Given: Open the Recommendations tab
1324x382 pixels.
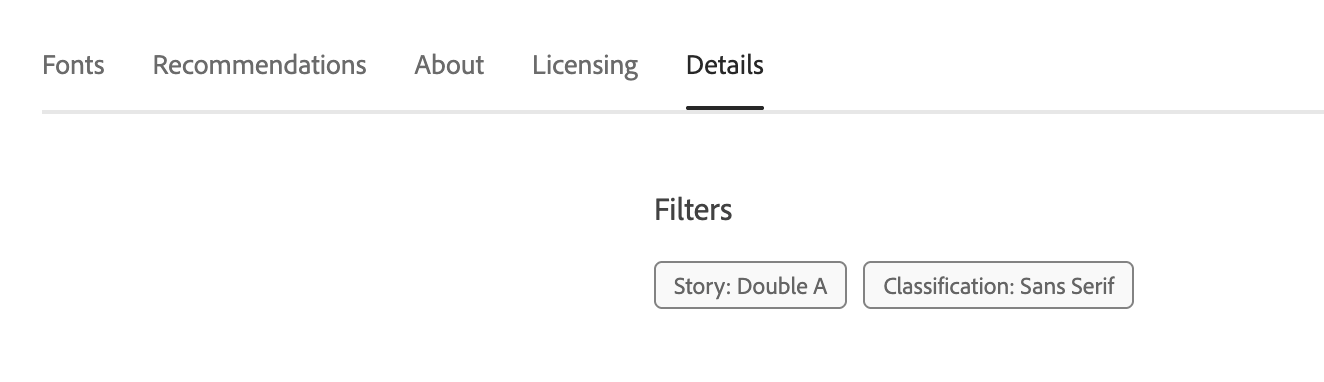Looking at the screenshot, I should [x=259, y=66].
